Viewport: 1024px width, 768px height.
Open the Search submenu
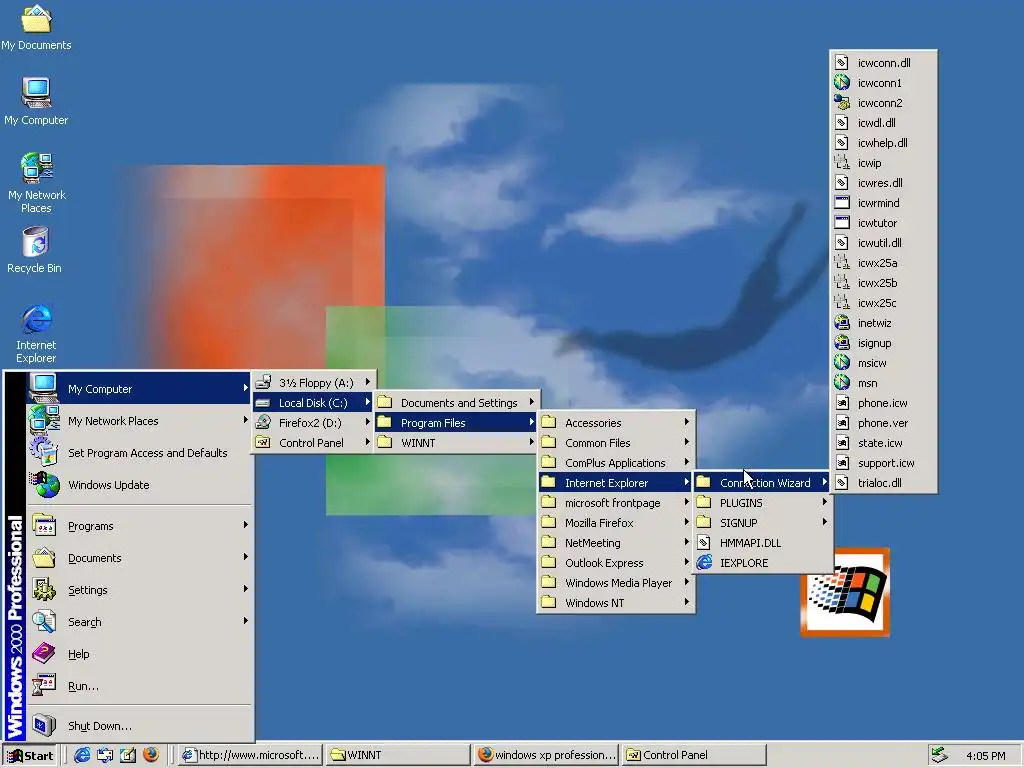coord(138,622)
